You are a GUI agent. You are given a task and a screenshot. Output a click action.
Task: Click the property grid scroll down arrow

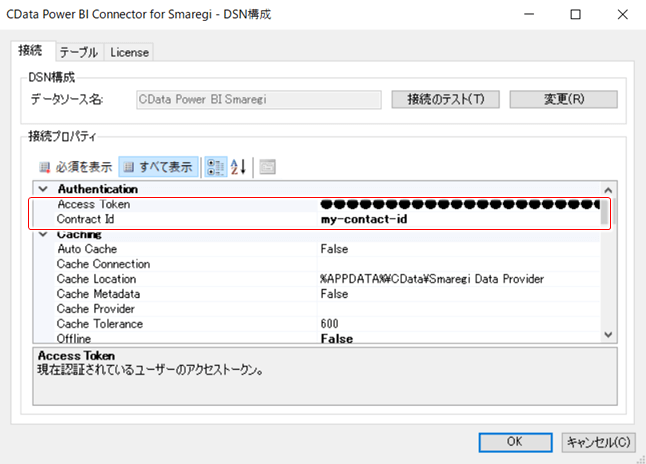coord(608,335)
